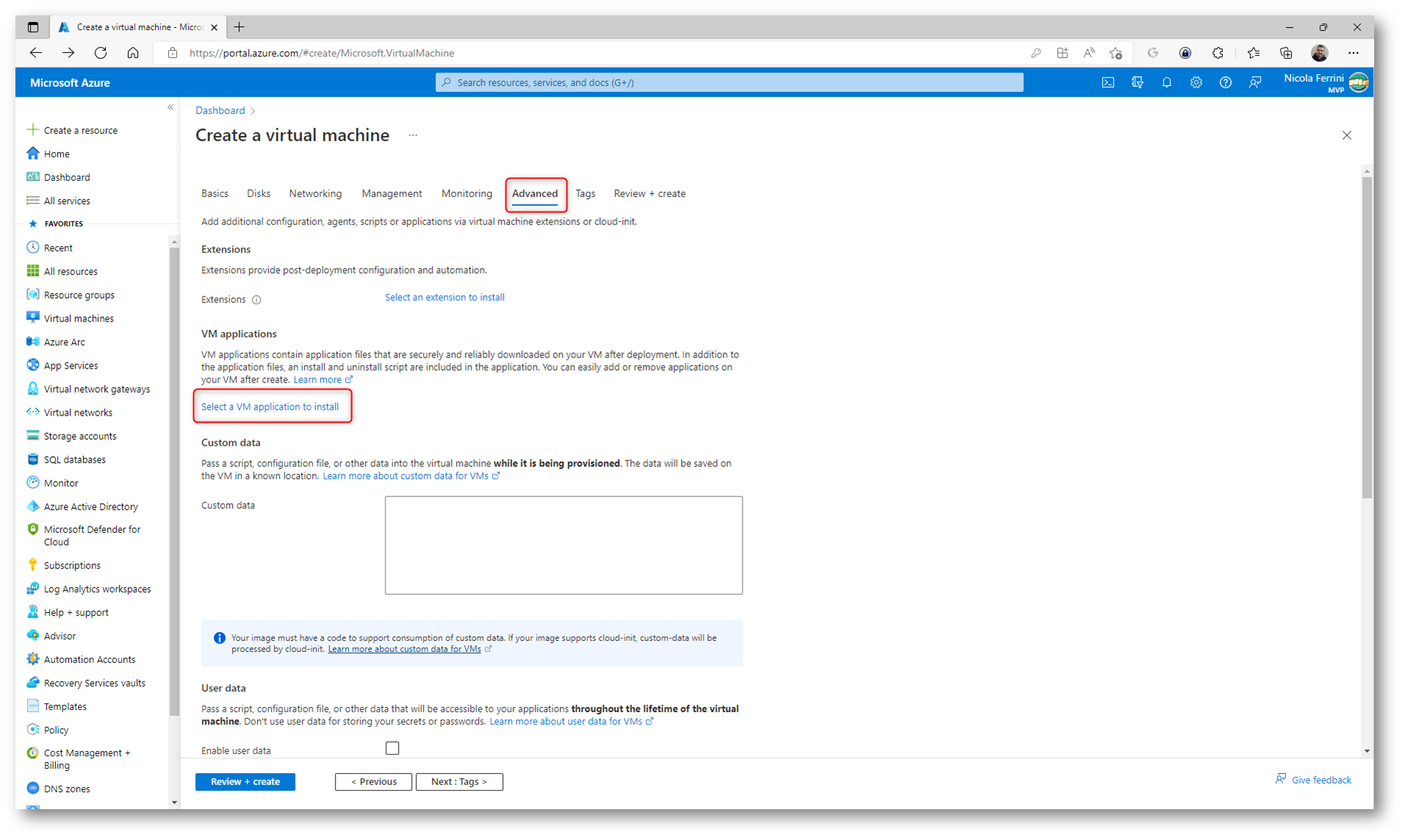Click the Storage accounts icon

pos(32,435)
